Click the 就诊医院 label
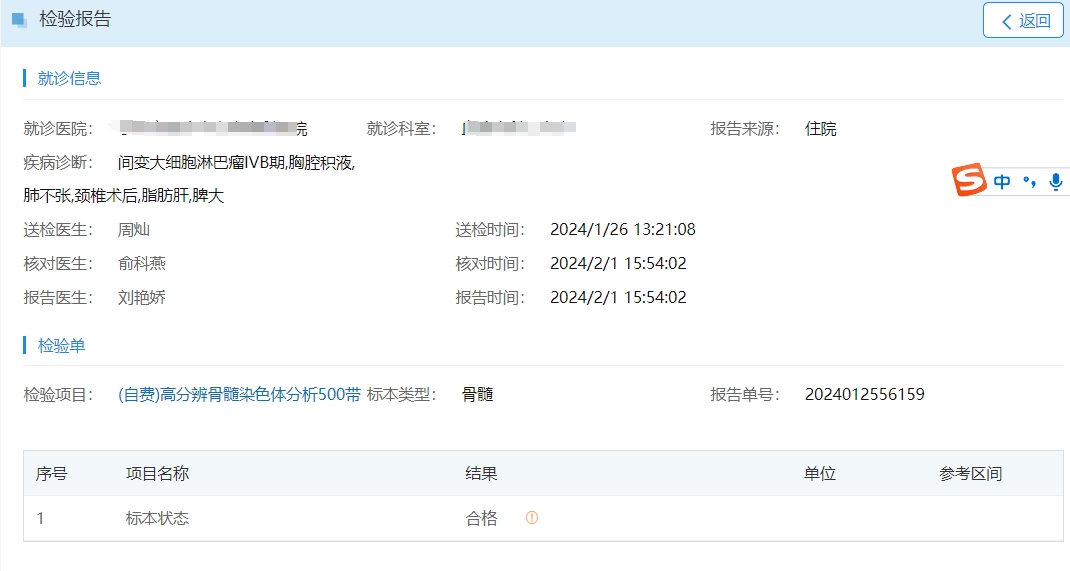 point(58,128)
